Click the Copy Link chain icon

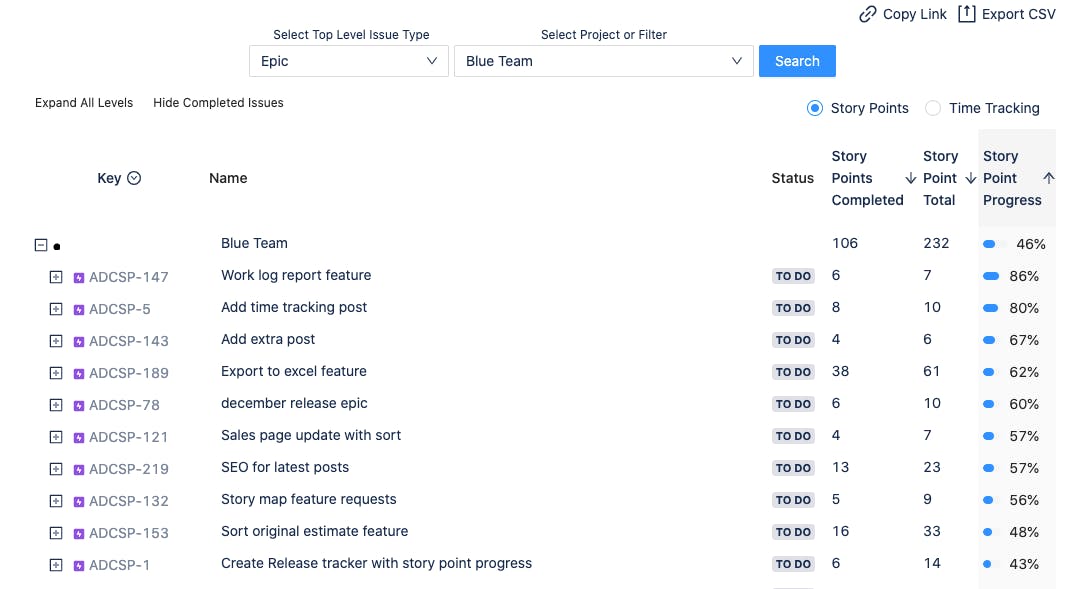coord(867,14)
